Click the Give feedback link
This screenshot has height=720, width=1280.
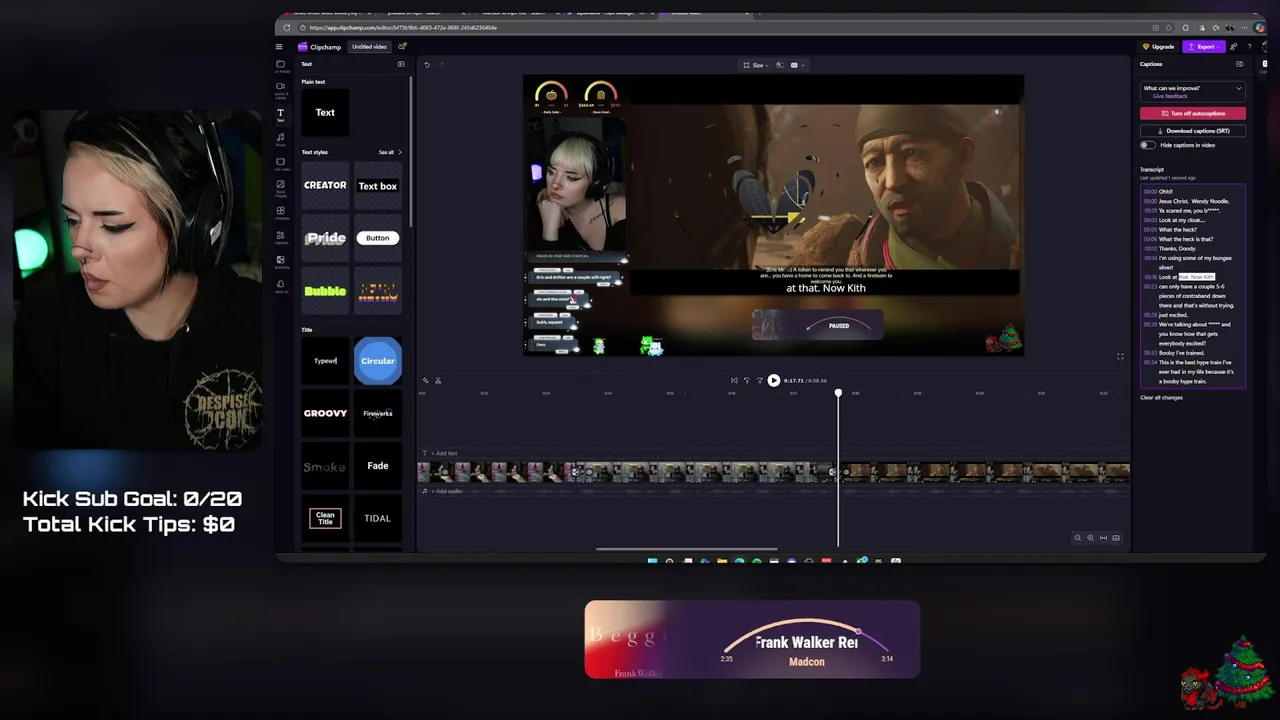tap(1170, 96)
